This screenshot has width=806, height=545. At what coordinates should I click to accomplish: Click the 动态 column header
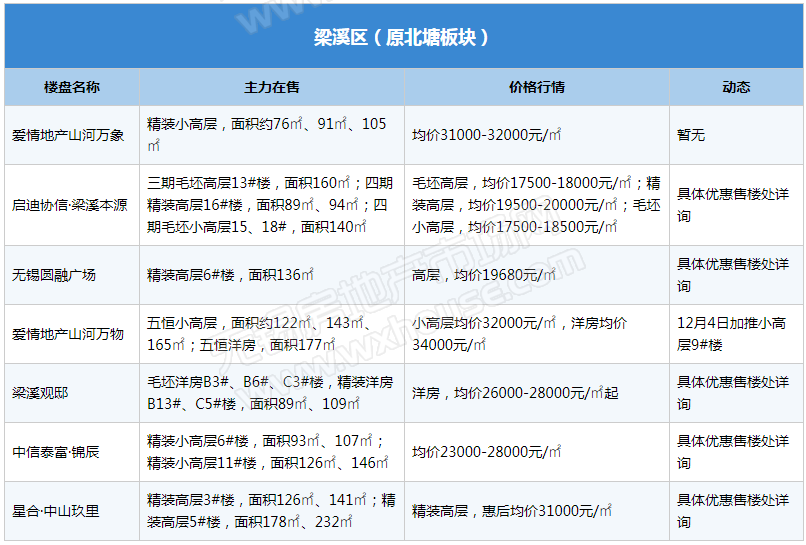[x=736, y=87]
